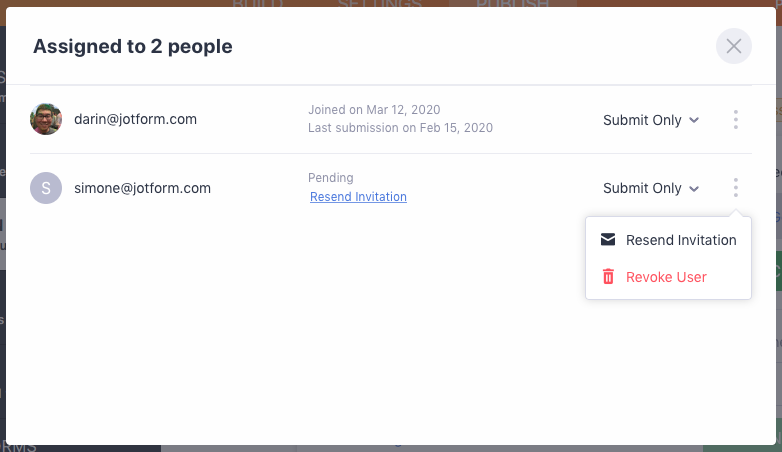Click the envelope icon in the popup menu
Image resolution: width=782 pixels, height=452 pixels.
(607, 240)
